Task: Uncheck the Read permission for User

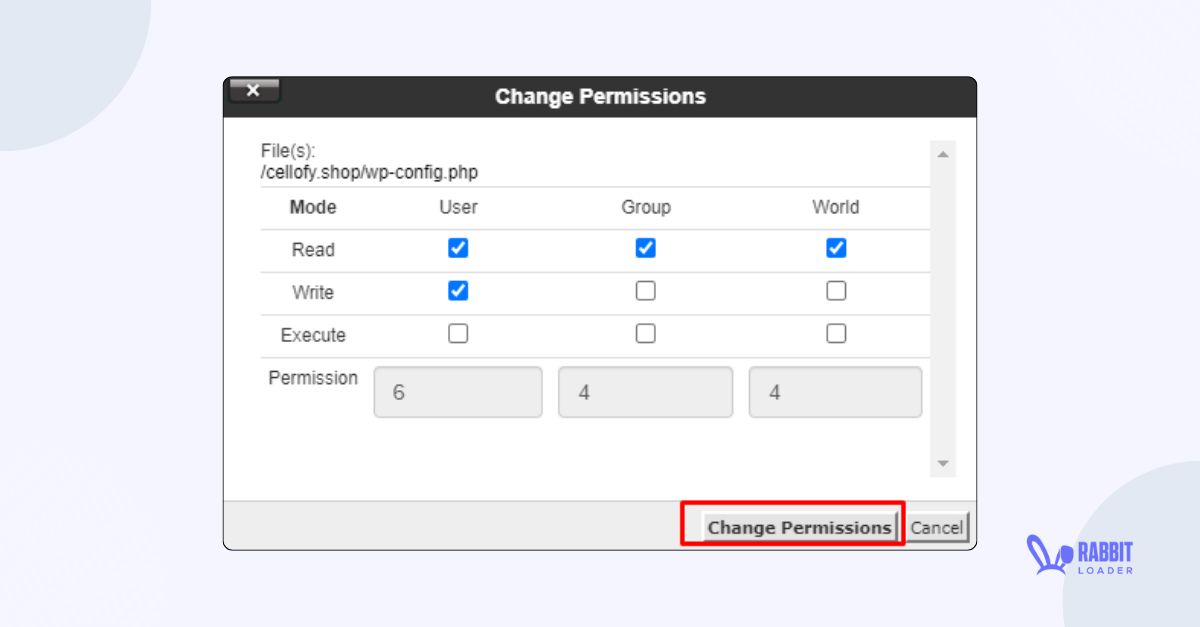Action: coord(457,248)
